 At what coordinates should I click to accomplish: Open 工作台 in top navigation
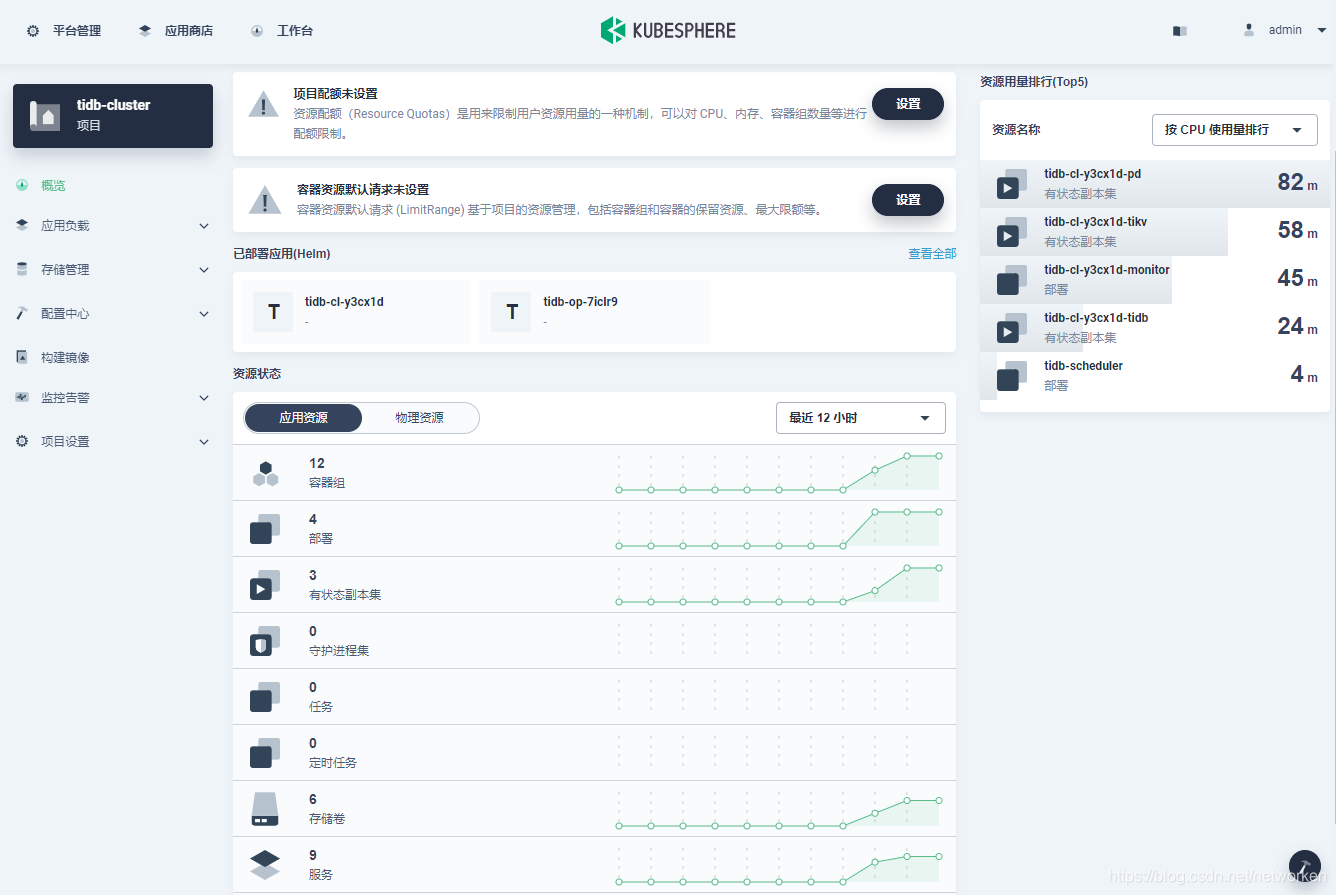[282, 31]
